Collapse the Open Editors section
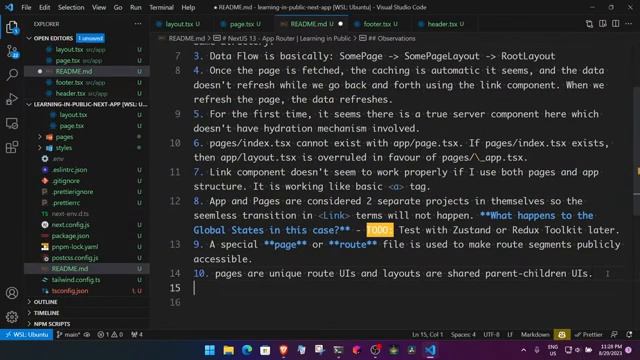Viewport: 640px width, 360px height. pos(29,38)
